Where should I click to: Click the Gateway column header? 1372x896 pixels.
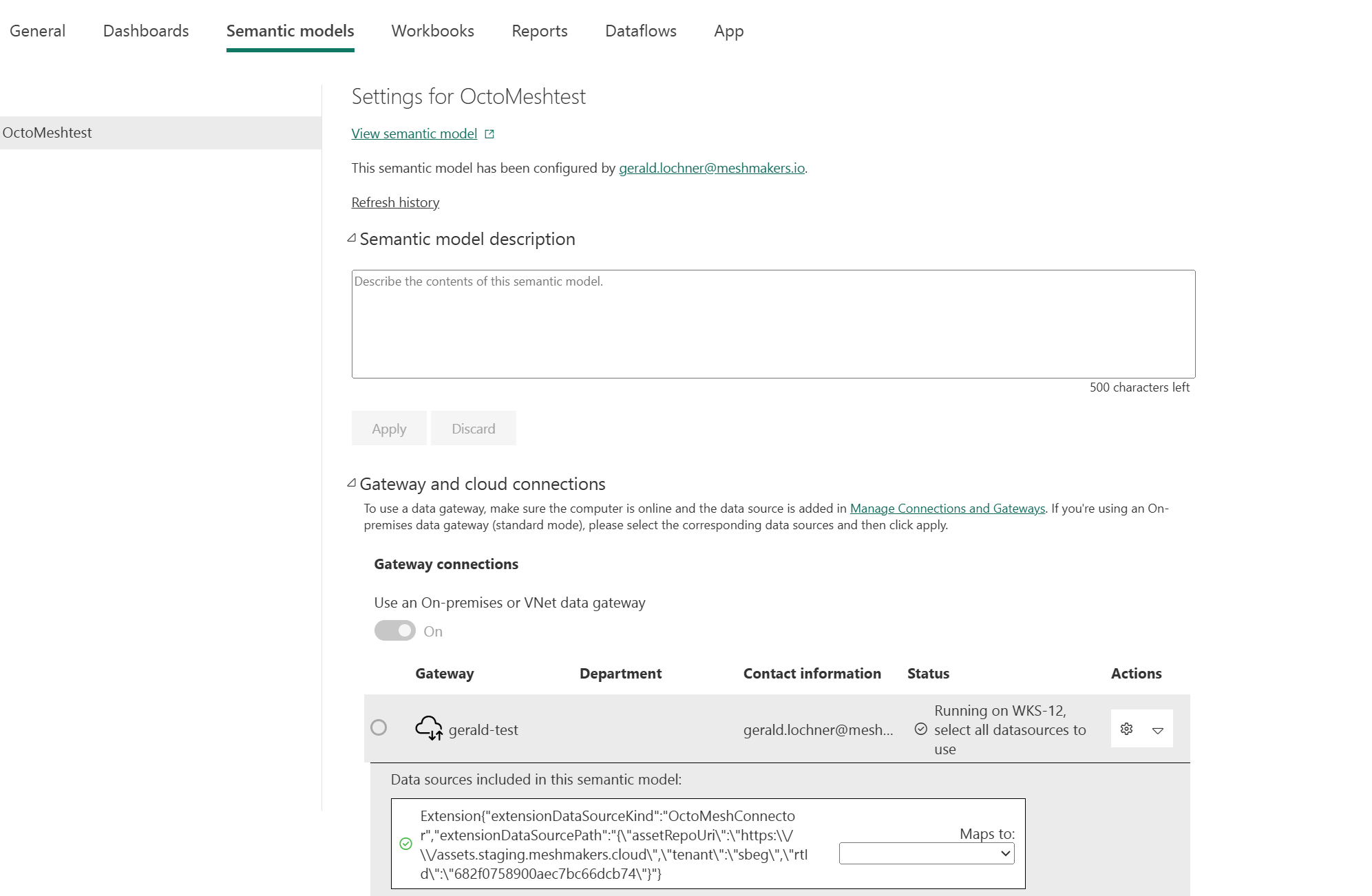click(445, 674)
